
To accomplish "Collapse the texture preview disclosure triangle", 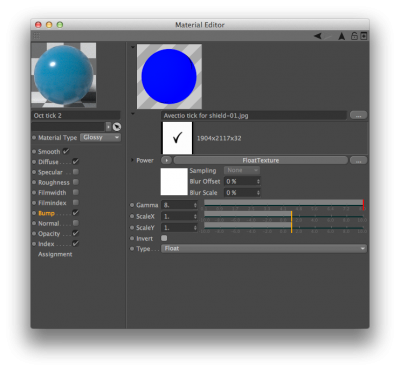I will point(133,47).
